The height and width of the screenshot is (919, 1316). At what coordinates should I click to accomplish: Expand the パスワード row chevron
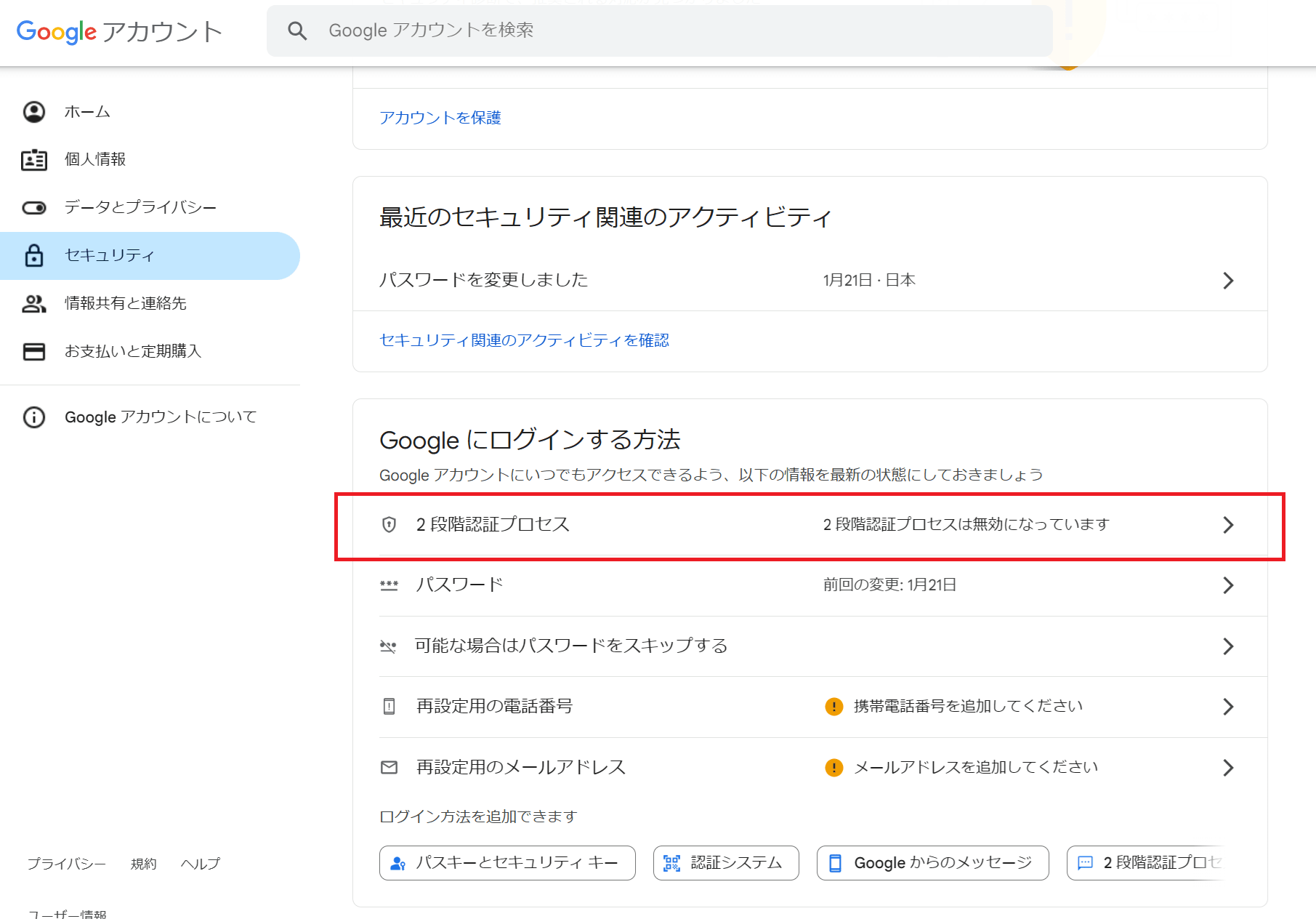tap(1228, 585)
